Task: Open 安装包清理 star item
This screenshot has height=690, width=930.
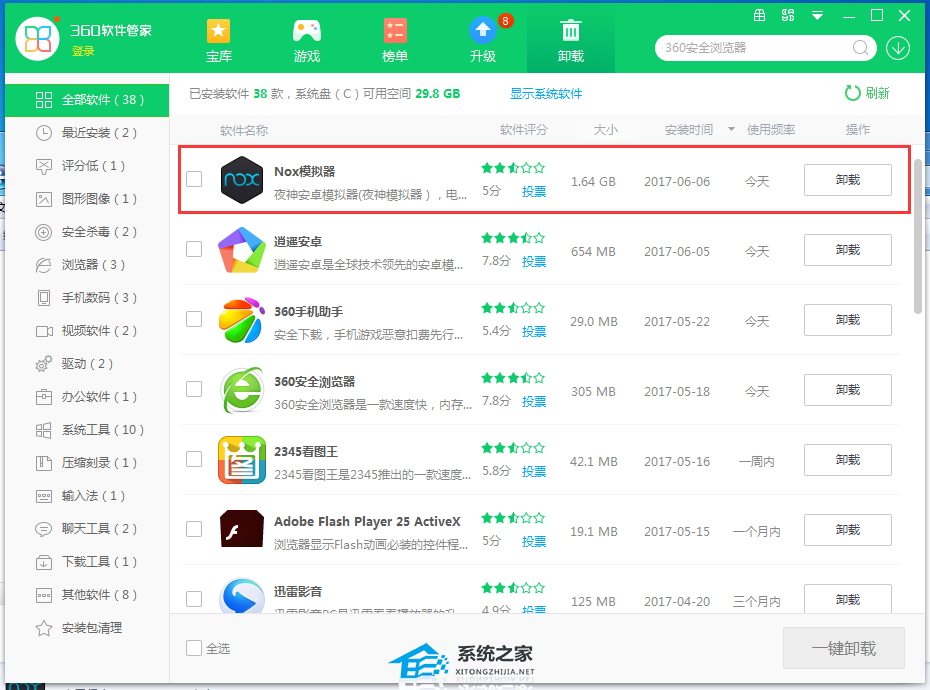Action: click(x=87, y=628)
